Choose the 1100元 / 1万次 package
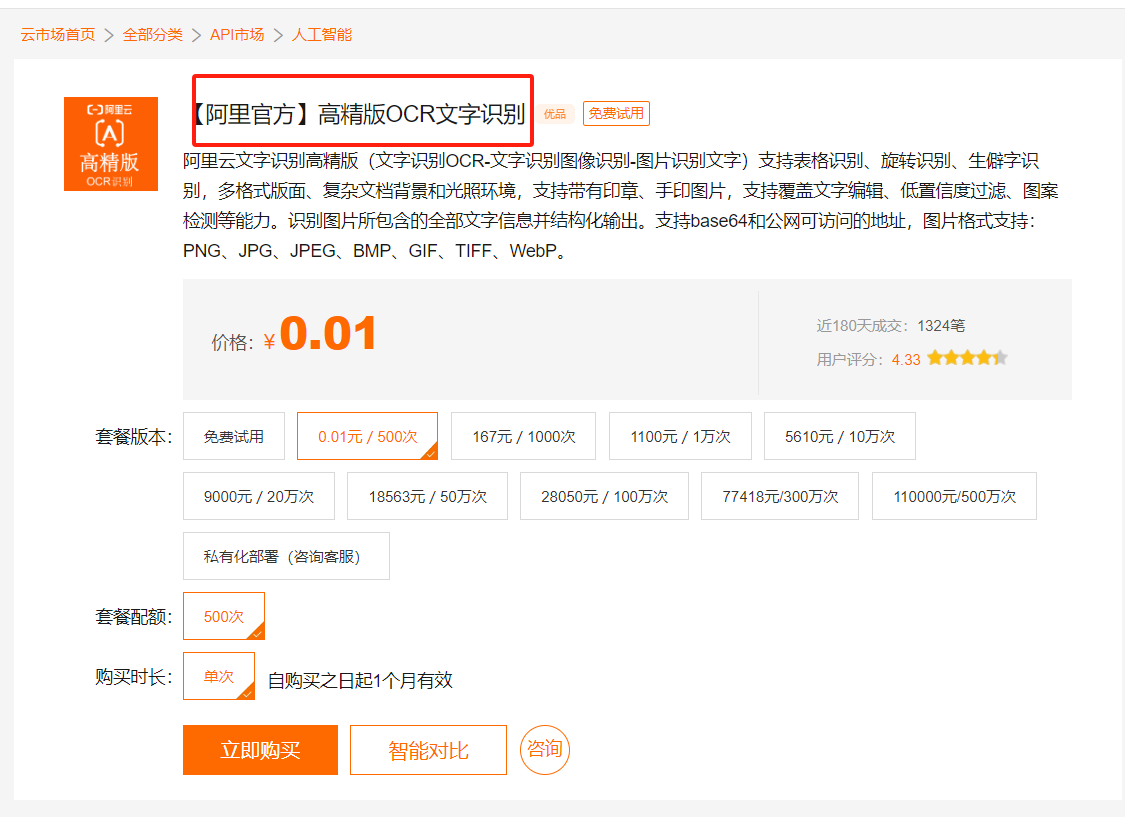 coord(680,436)
